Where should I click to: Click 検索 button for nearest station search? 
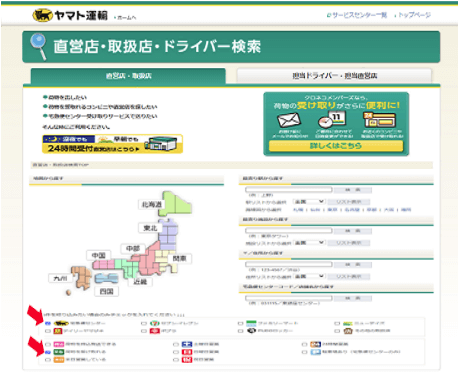pos(353,190)
